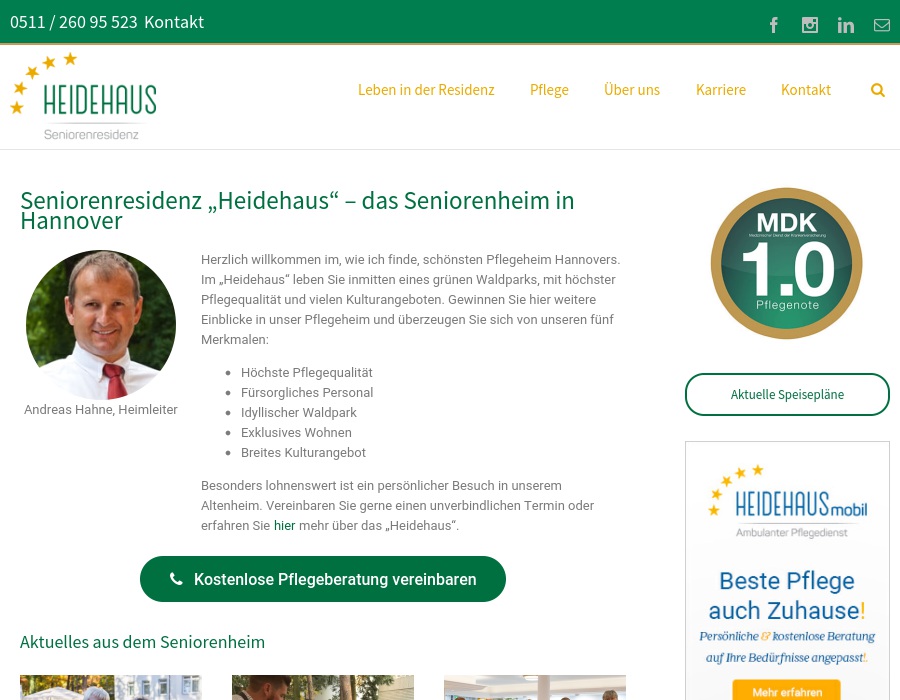
Task: Click the Heidehaus mobil logo
Action: pyautogui.click(x=787, y=501)
